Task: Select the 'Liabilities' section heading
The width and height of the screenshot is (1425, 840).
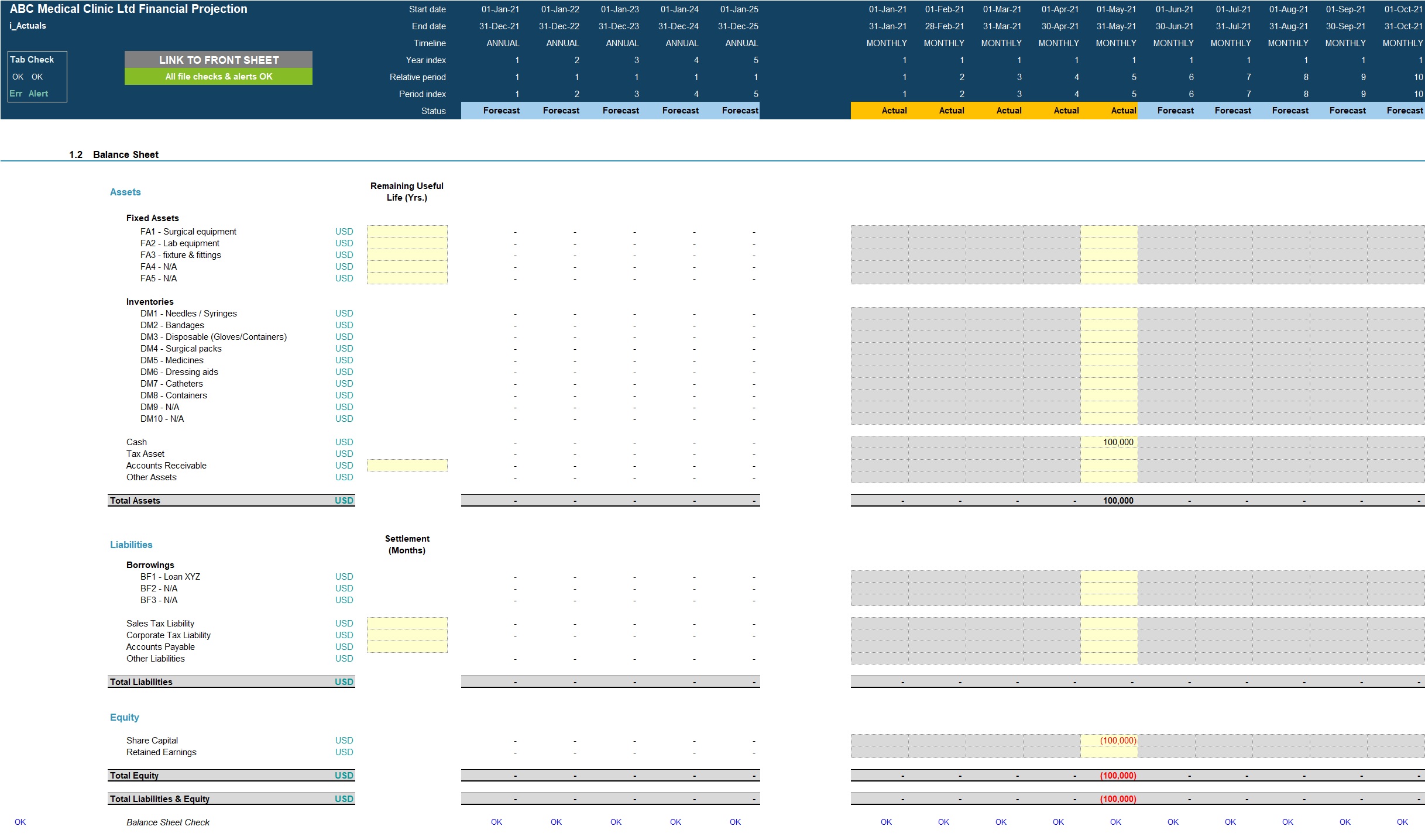Action: click(131, 545)
